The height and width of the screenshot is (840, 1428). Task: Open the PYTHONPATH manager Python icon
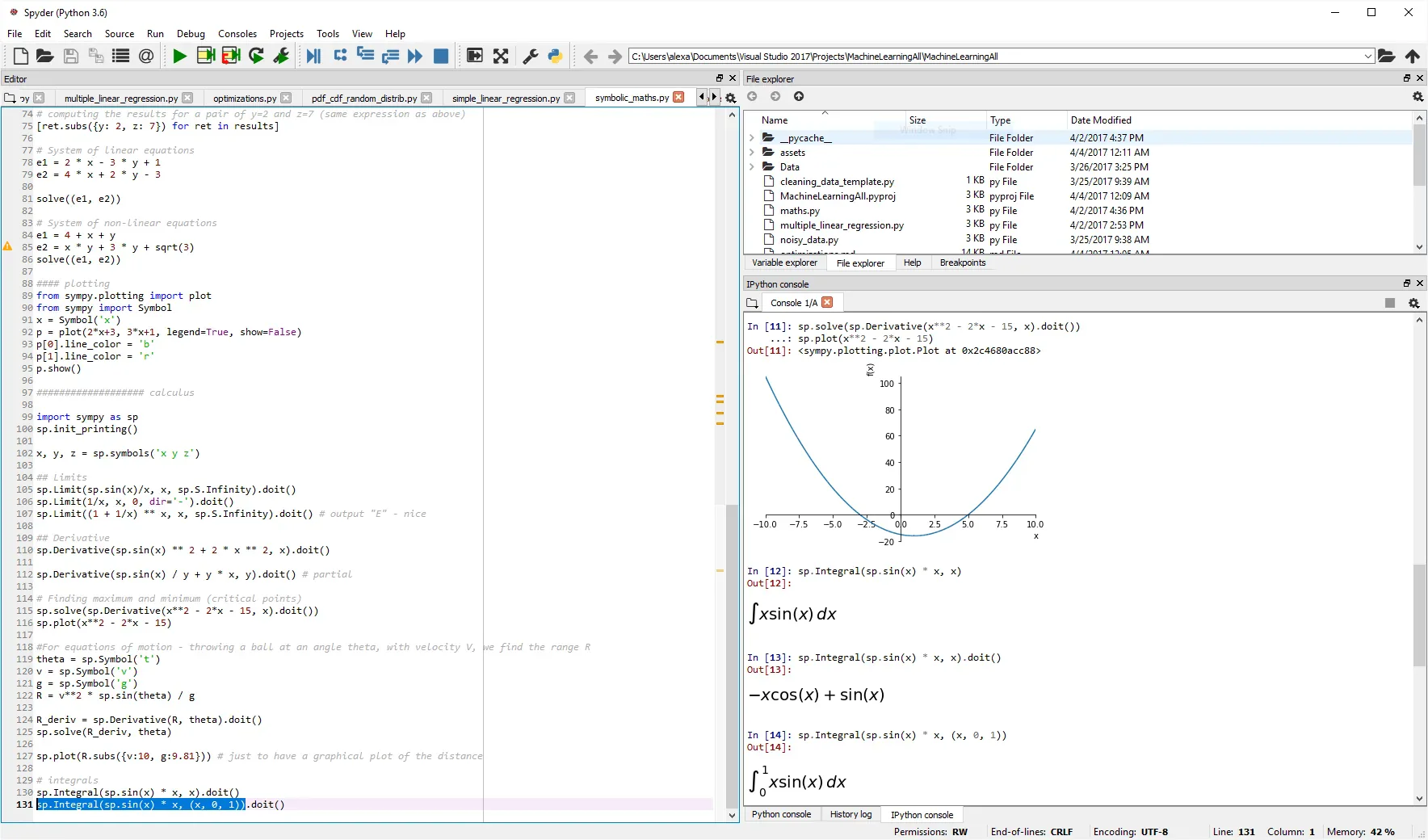[555, 56]
